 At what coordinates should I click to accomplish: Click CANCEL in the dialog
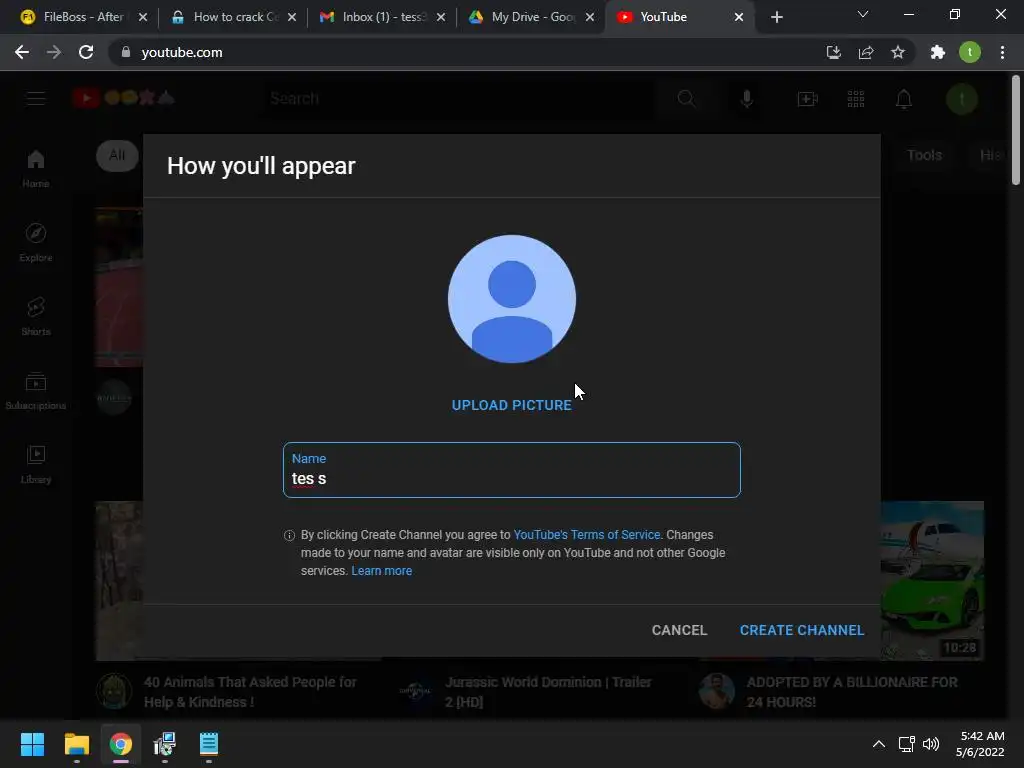pyautogui.click(x=679, y=630)
